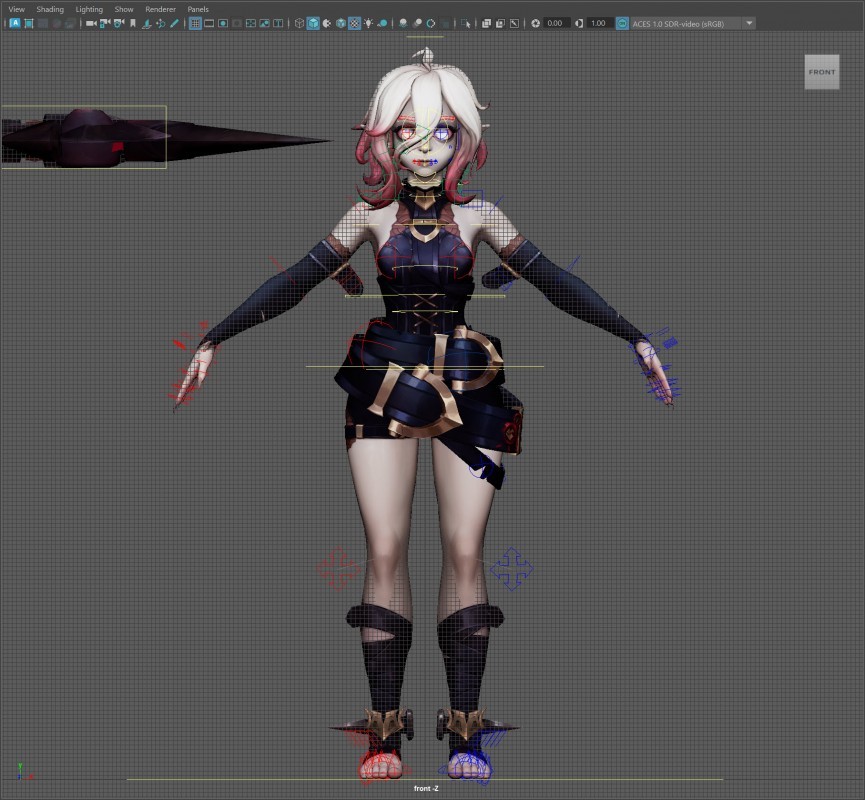The height and width of the screenshot is (800, 865).
Task: Toggle Smooth Shade All mode
Action: tap(313, 23)
